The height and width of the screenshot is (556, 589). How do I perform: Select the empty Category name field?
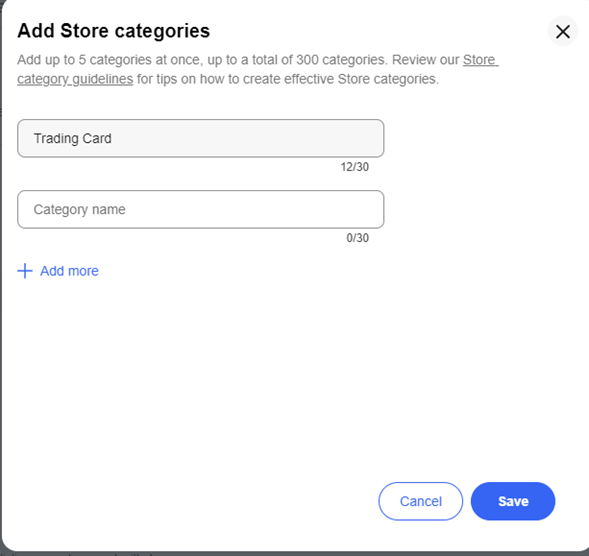pyautogui.click(x=201, y=209)
